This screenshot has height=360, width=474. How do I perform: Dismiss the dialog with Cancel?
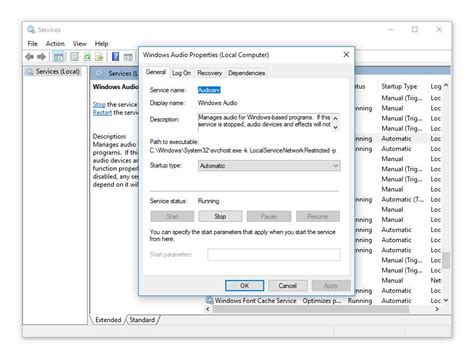point(287,286)
